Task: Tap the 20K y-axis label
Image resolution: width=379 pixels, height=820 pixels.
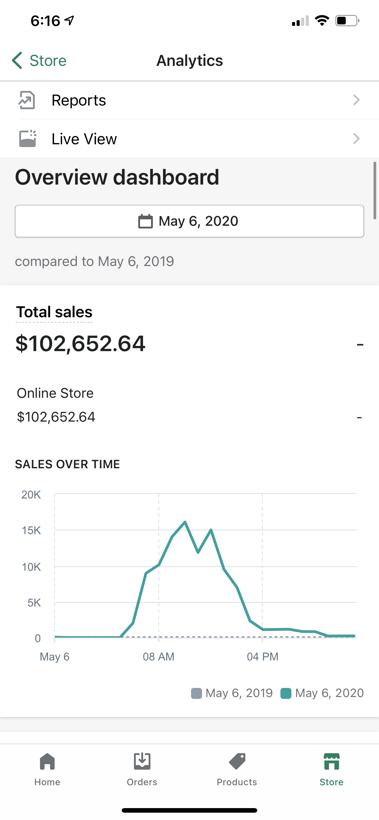Action: click(x=31, y=495)
